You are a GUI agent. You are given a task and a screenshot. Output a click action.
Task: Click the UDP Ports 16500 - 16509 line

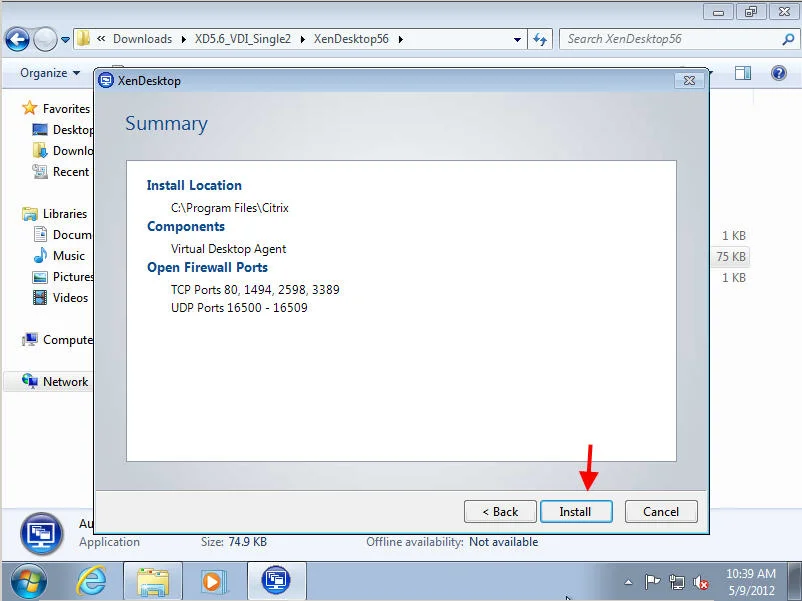click(239, 307)
